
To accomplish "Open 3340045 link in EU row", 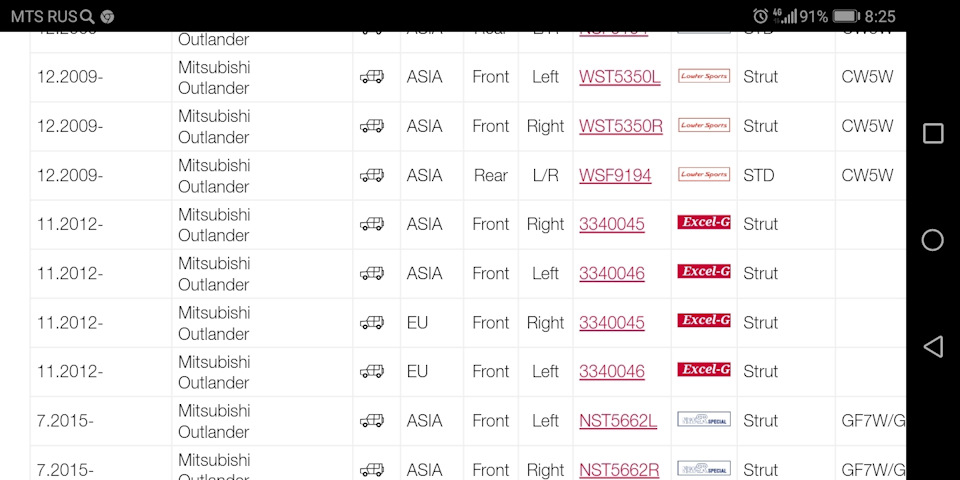I will [612, 322].
